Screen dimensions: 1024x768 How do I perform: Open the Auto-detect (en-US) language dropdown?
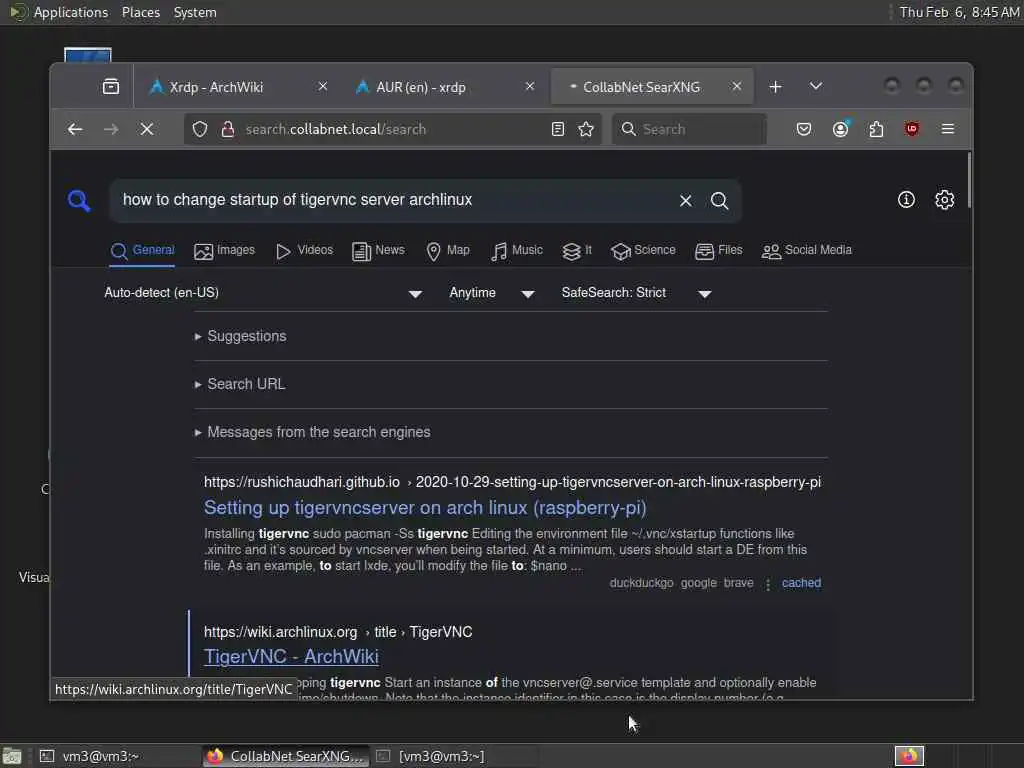pyautogui.click(x=263, y=293)
